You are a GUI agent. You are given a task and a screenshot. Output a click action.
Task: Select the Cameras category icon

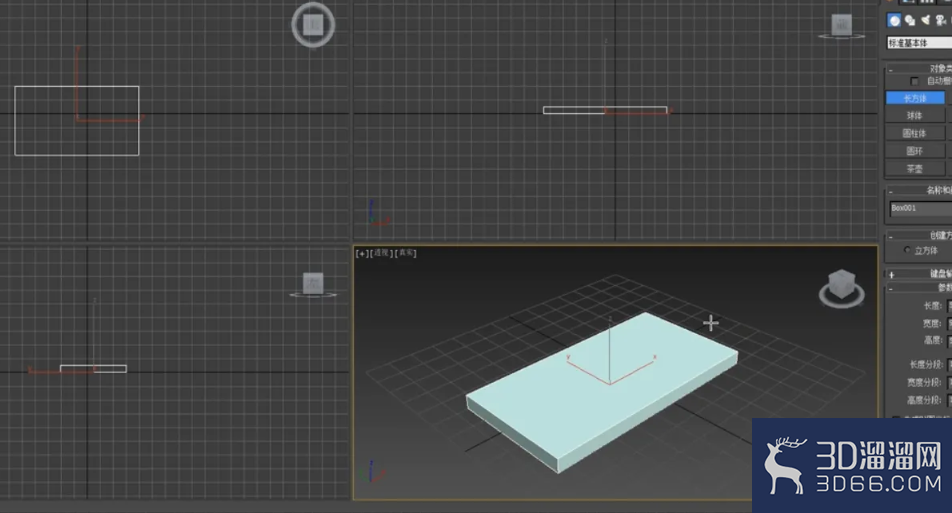tap(940, 21)
